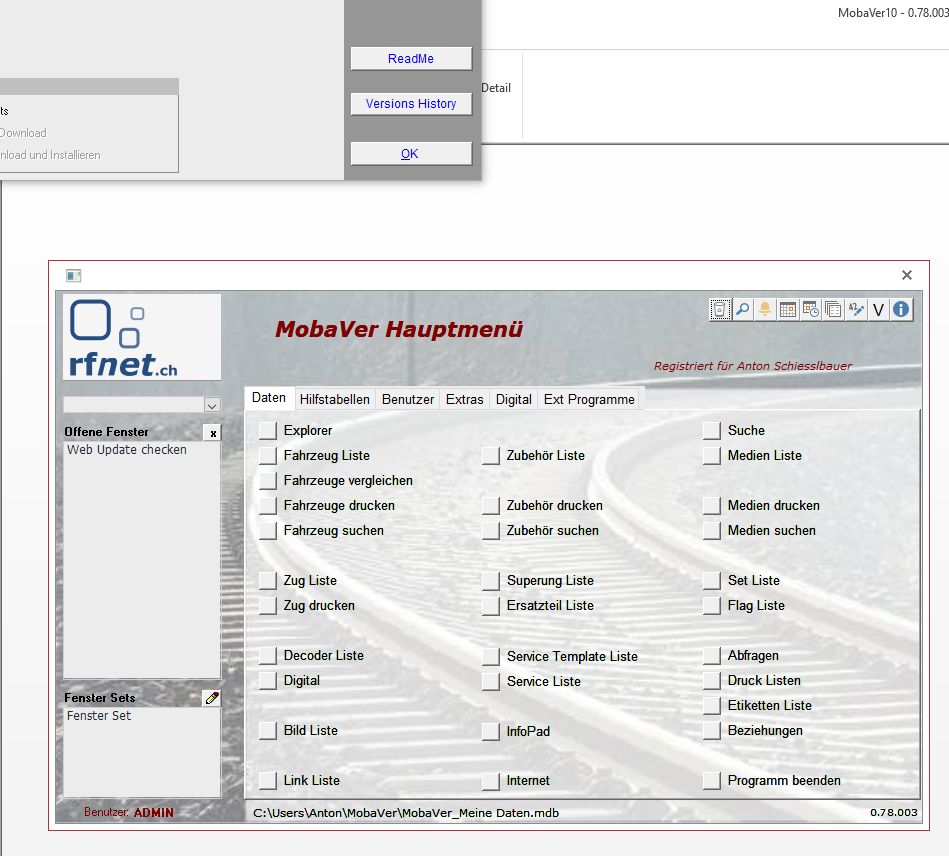Viewport: 949px width, 856px height.
Task: Click the Service Template Liste box
Action: tap(491, 656)
